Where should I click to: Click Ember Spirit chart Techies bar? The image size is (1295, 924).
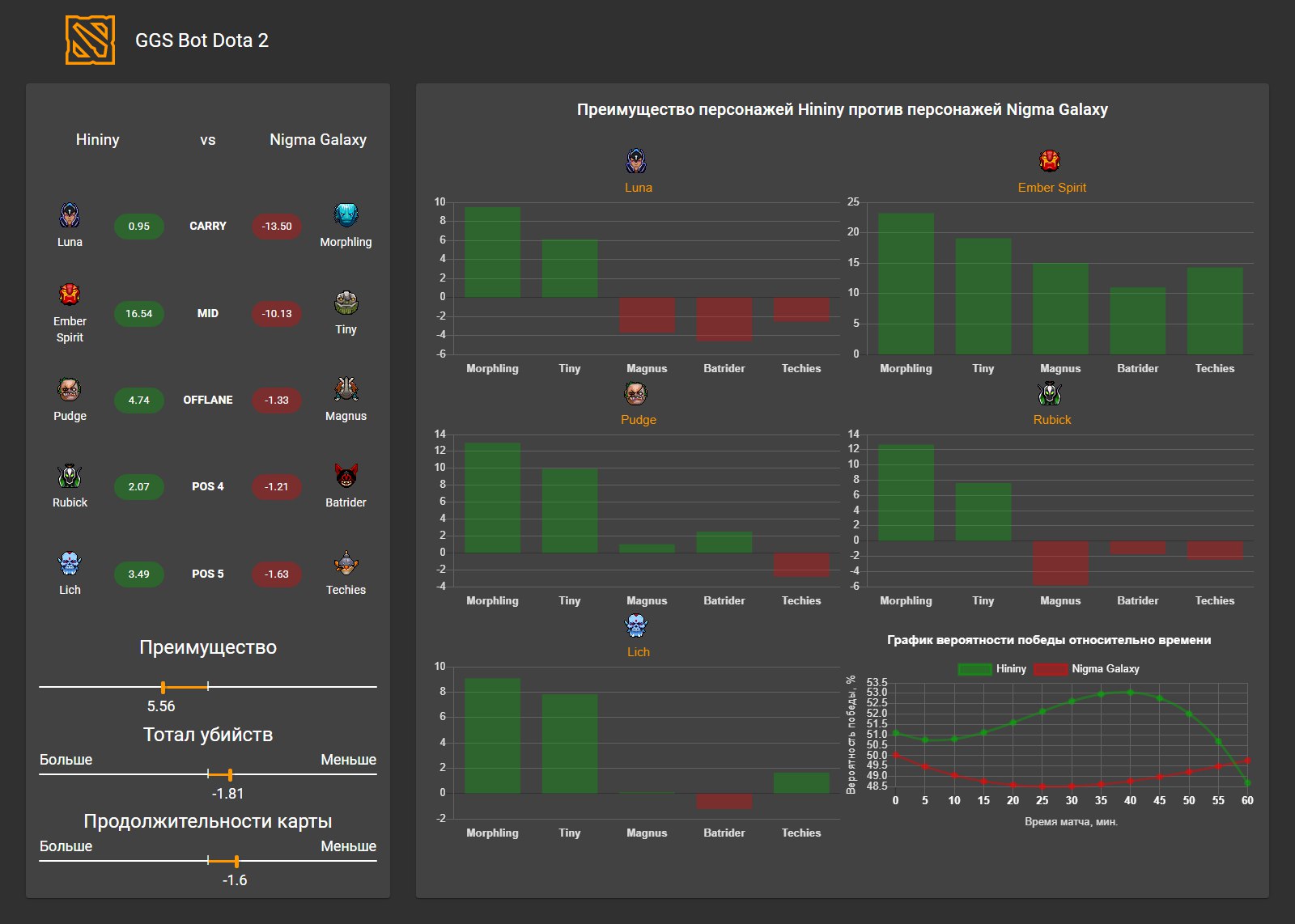click(x=1215, y=311)
